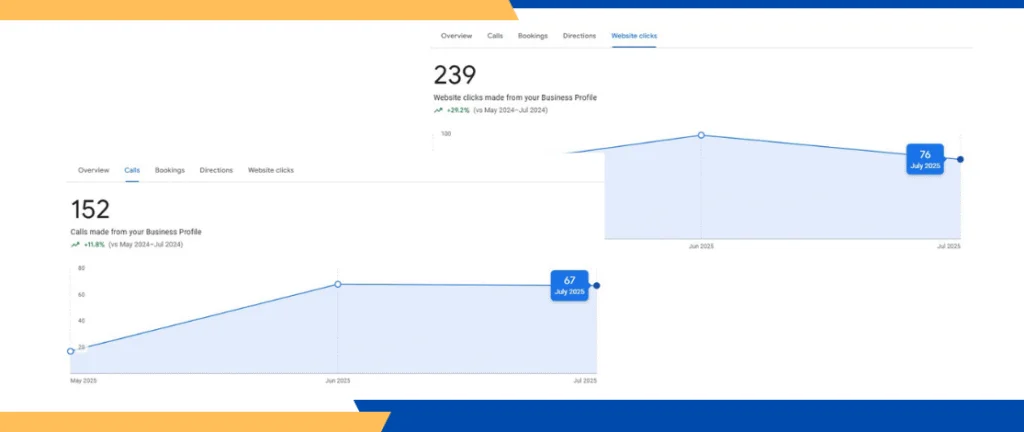Open Directions tab in the Calls panel
1024x432 pixels.
point(216,171)
